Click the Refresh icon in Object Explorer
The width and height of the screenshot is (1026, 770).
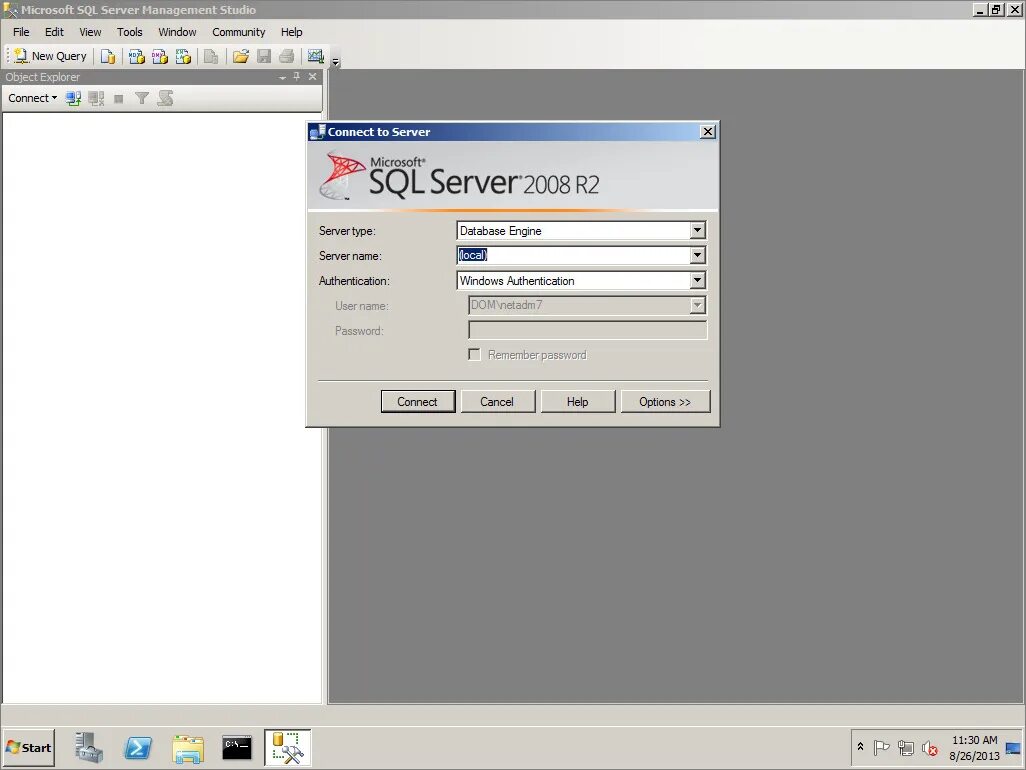pyautogui.click(x=166, y=98)
